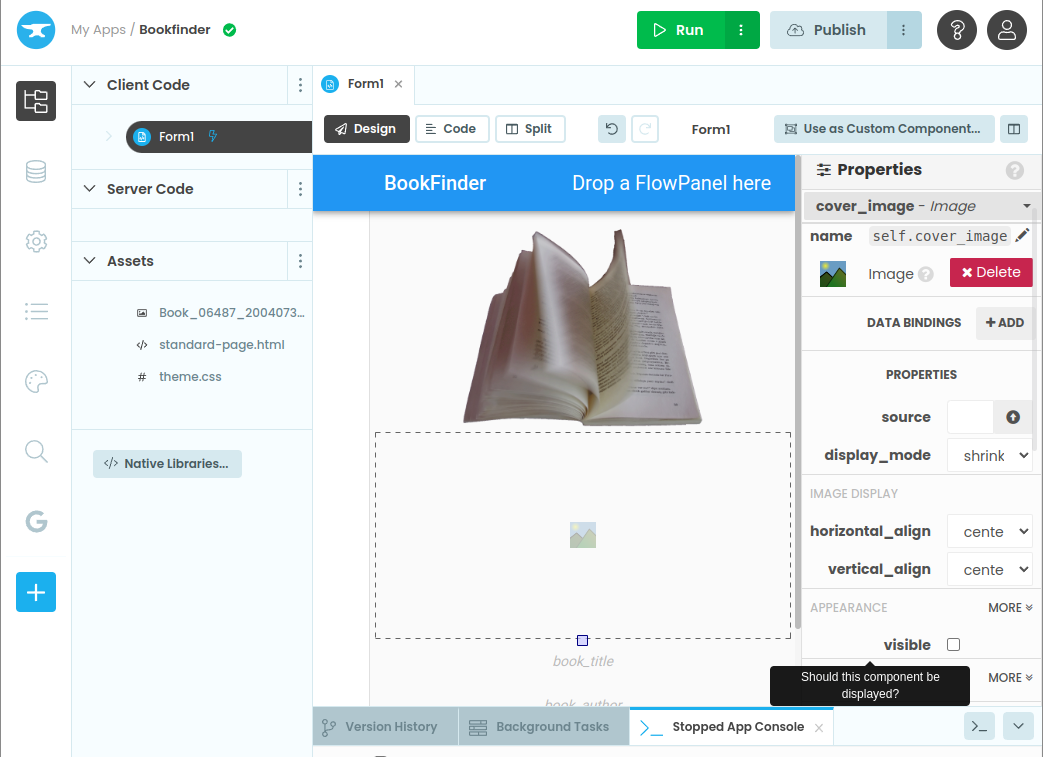Search within the app

(x=36, y=451)
